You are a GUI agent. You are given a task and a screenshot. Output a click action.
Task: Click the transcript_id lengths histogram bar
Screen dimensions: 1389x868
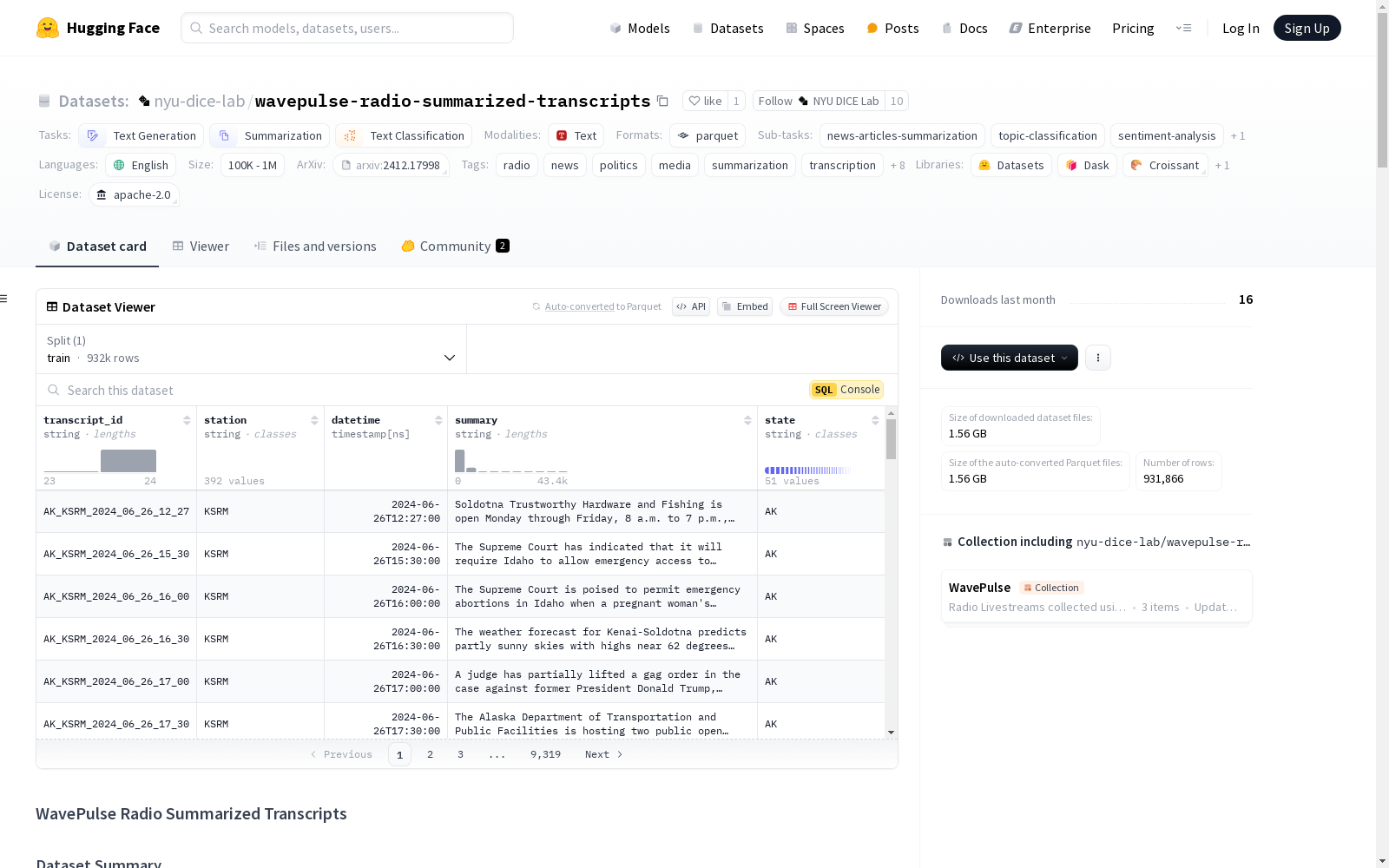tap(128, 461)
